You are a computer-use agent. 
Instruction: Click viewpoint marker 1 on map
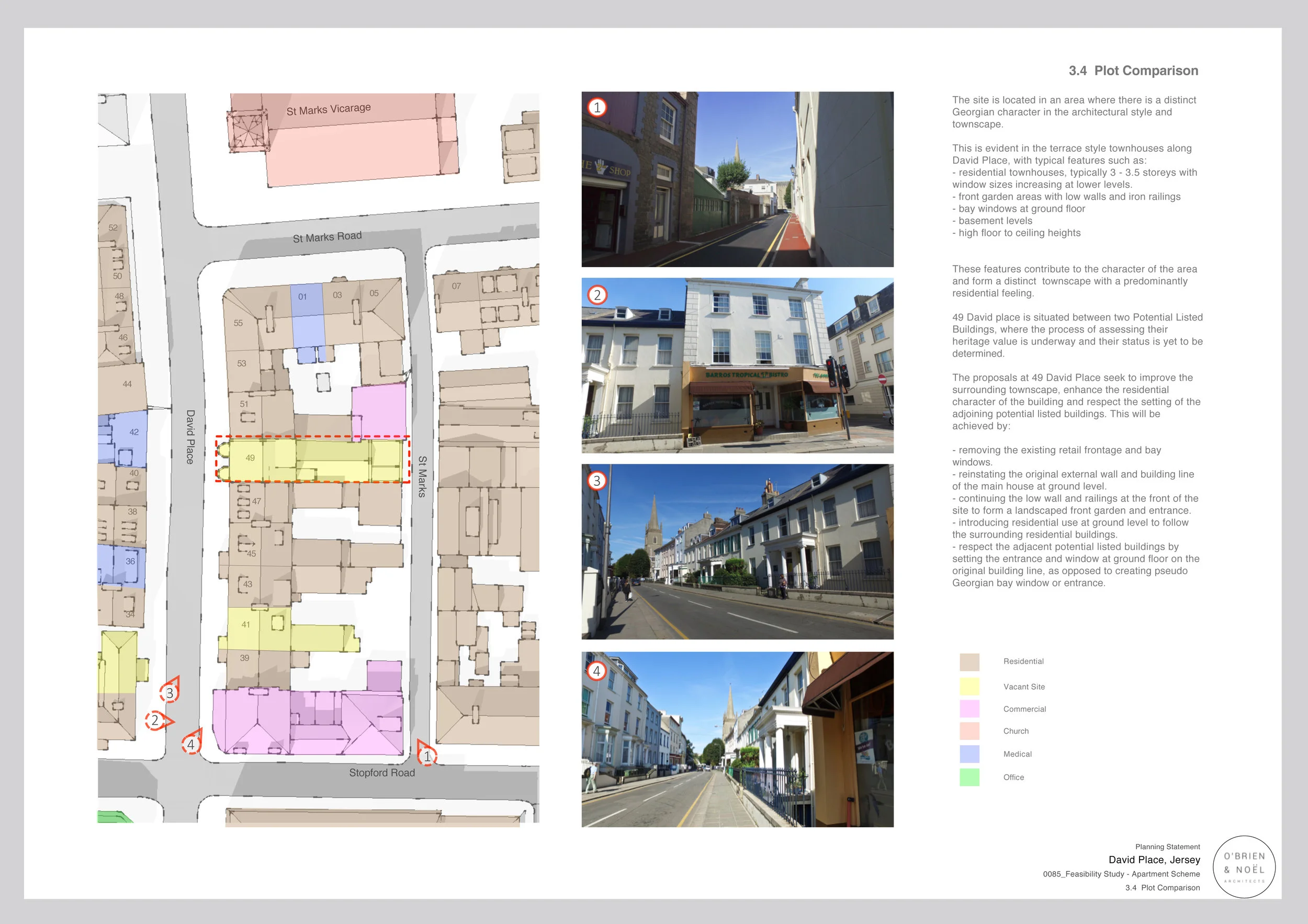(427, 756)
